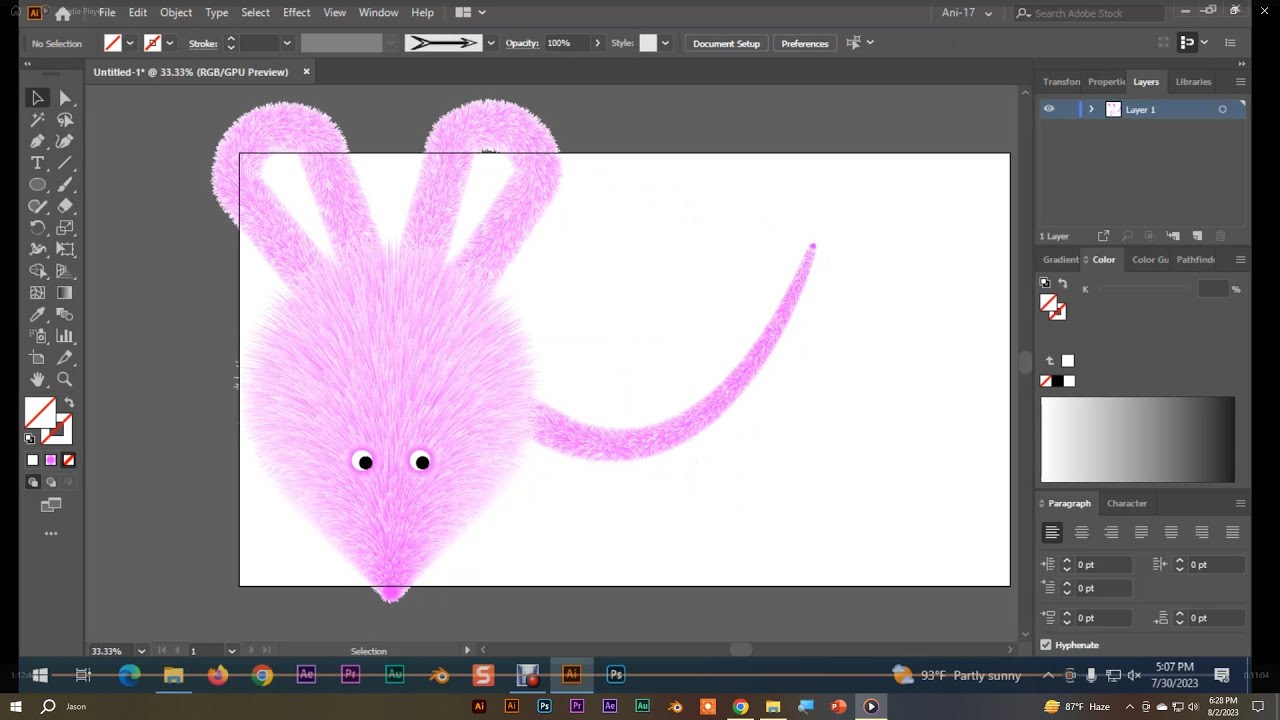Choose the Zoom tool
Viewport: 1280px width, 720px height.
tap(65, 379)
